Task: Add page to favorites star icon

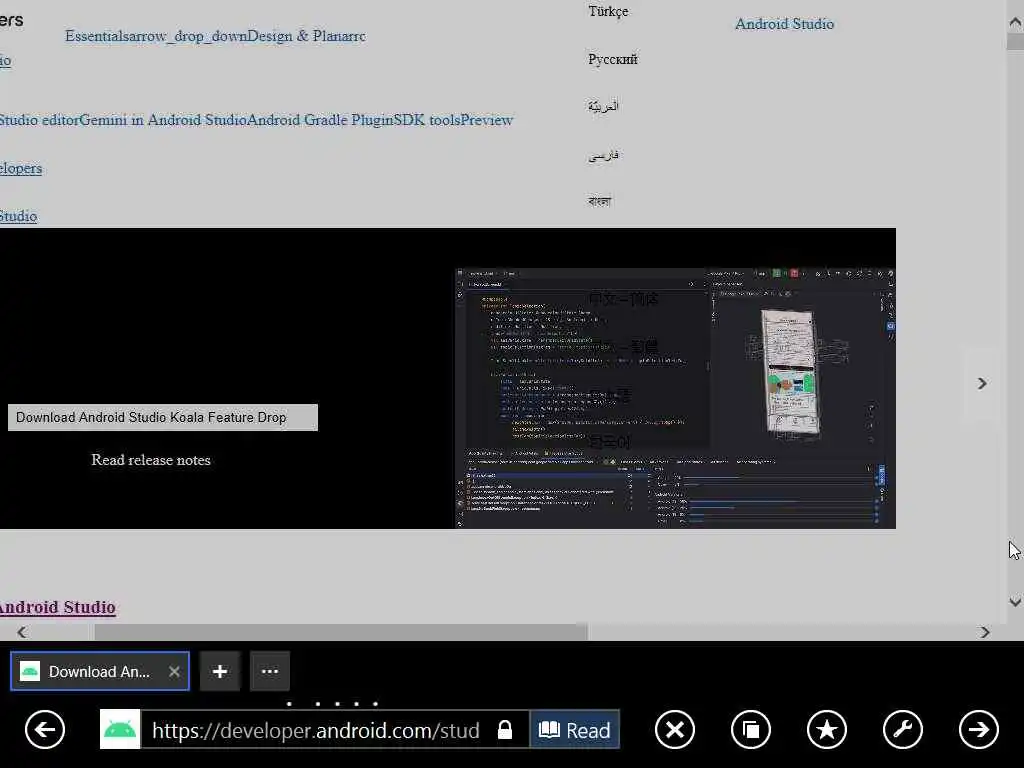Action: click(x=827, y=729)
